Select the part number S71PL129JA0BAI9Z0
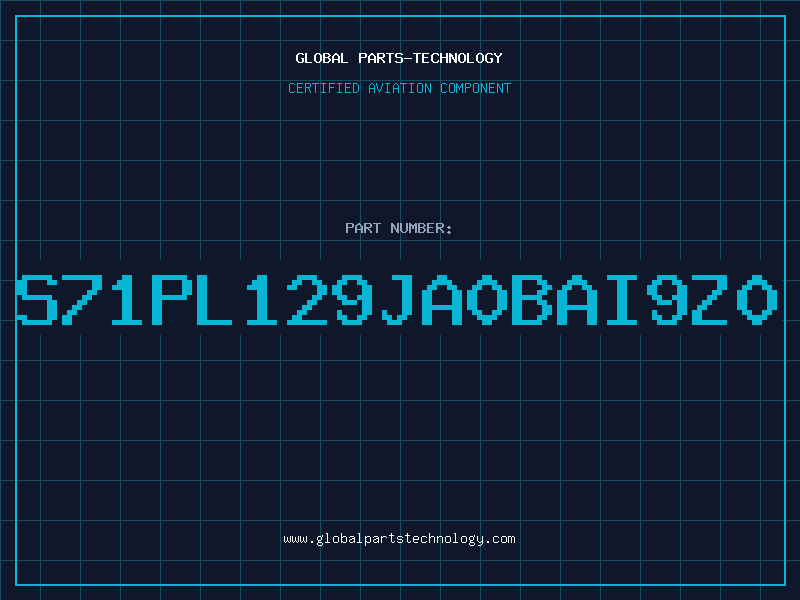The image size is (800, 600). [x=397, y=299]
